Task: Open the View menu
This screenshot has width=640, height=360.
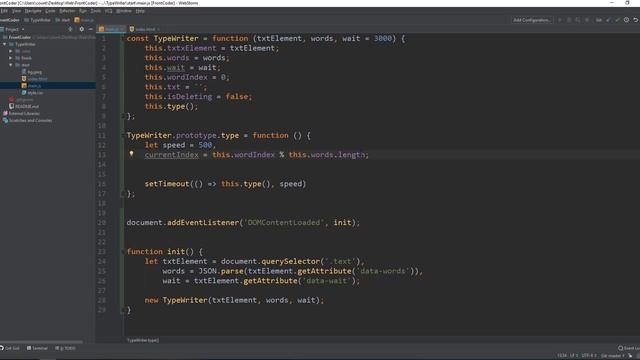Action: point(16,11)
